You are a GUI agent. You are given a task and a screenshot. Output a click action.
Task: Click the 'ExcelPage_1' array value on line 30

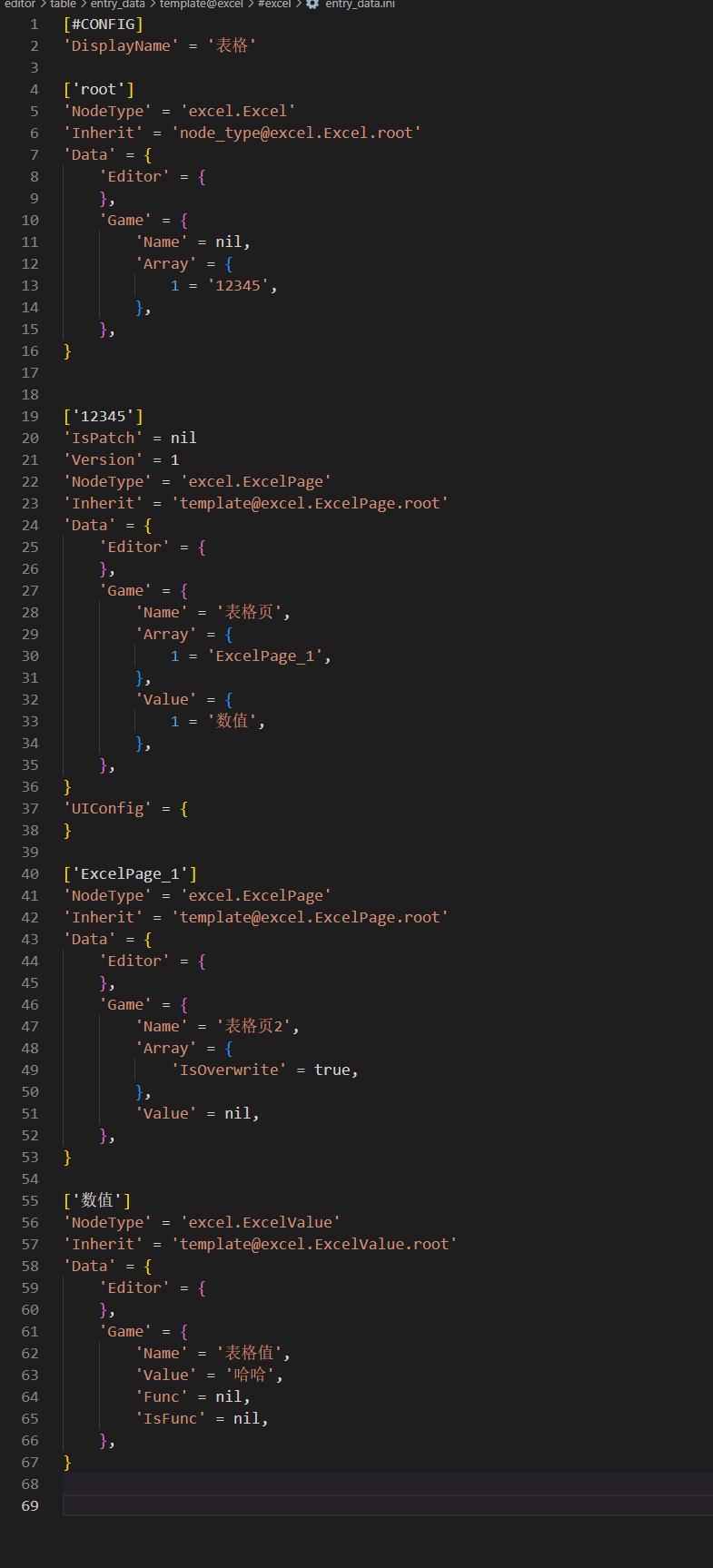click(264, 656)
